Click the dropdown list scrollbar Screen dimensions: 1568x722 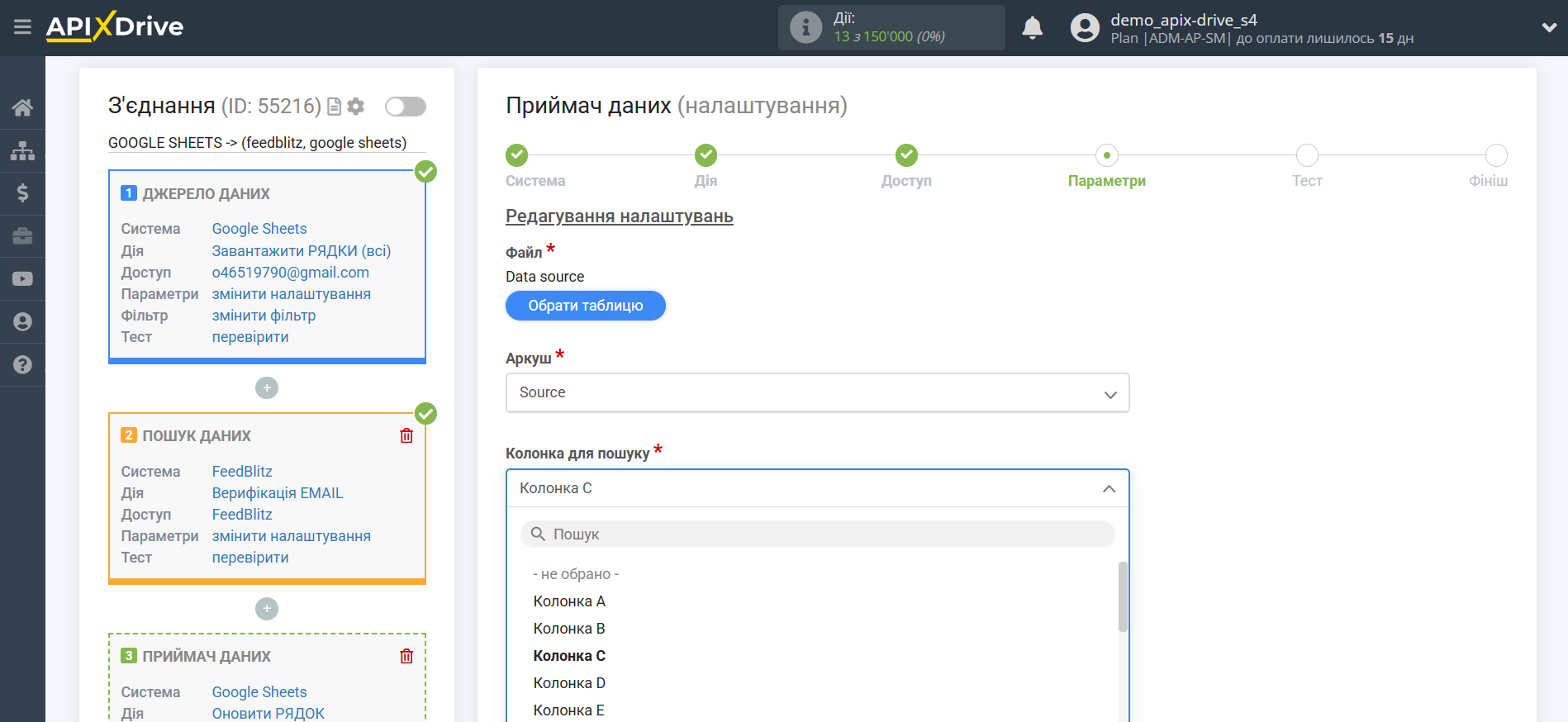point(1123,596)
